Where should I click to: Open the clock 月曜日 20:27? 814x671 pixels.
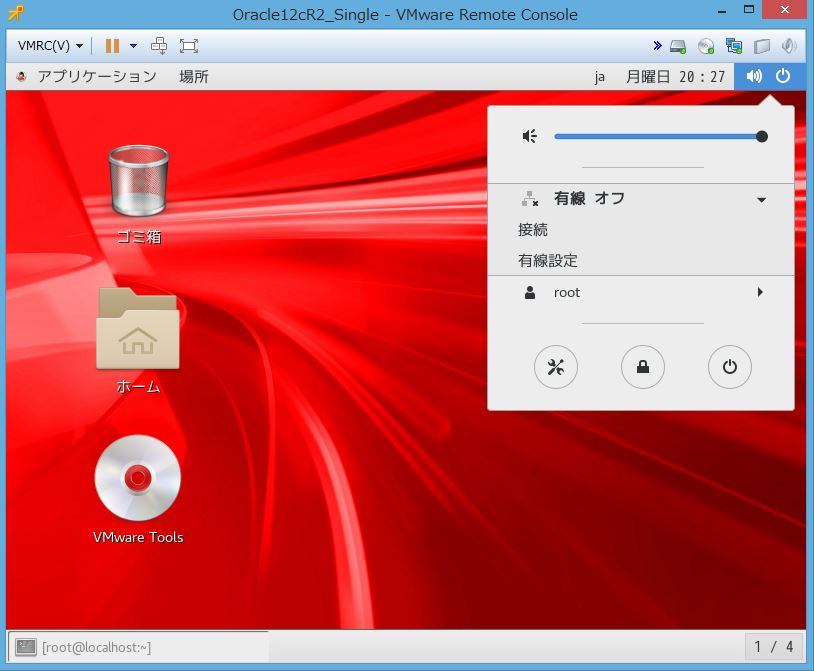click(x=675, y=77)
